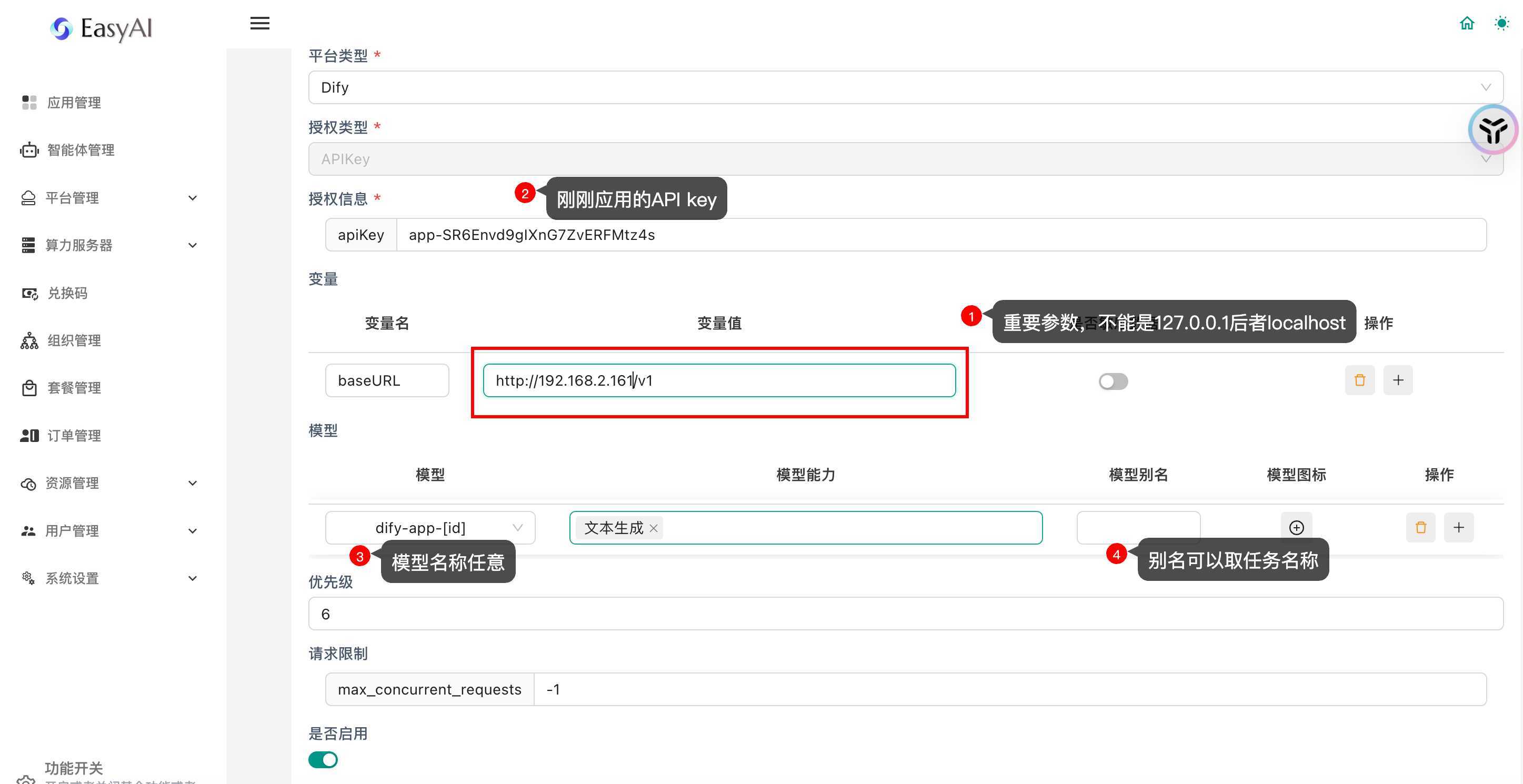
Task: Add a model icon with circled plus
Action: (1296, 527)
